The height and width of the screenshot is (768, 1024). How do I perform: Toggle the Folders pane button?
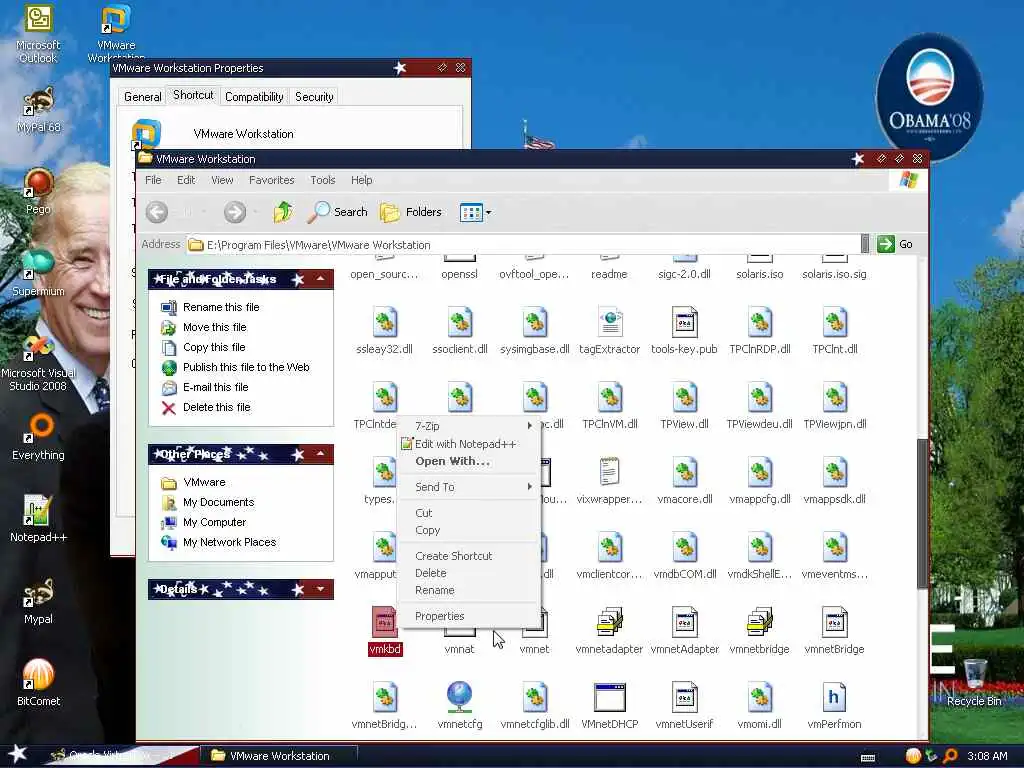[x=411, y=212]
